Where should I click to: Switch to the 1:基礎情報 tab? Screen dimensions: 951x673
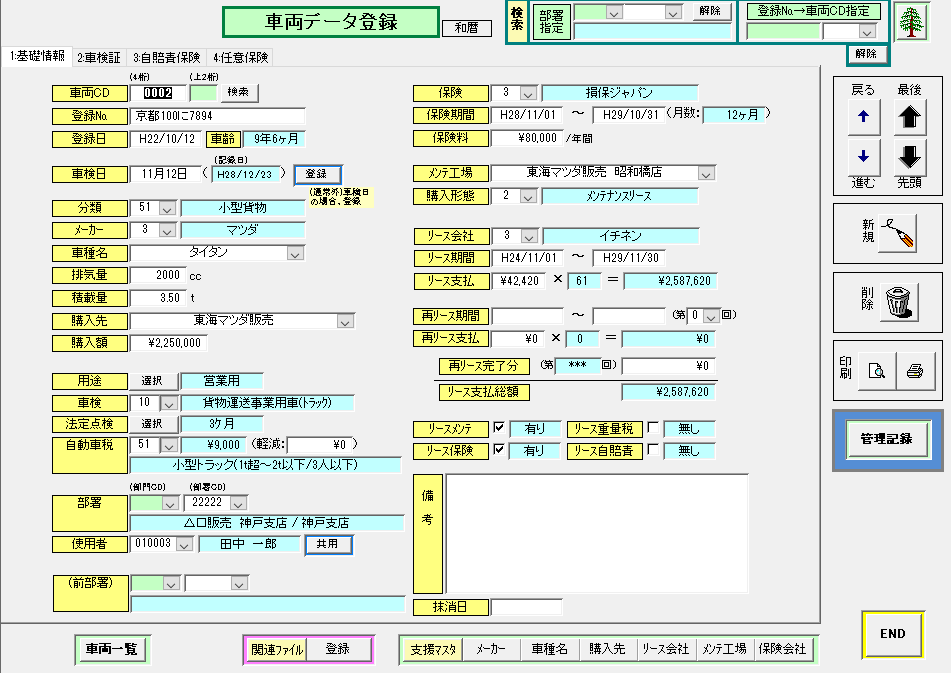(x=38, y=56)
